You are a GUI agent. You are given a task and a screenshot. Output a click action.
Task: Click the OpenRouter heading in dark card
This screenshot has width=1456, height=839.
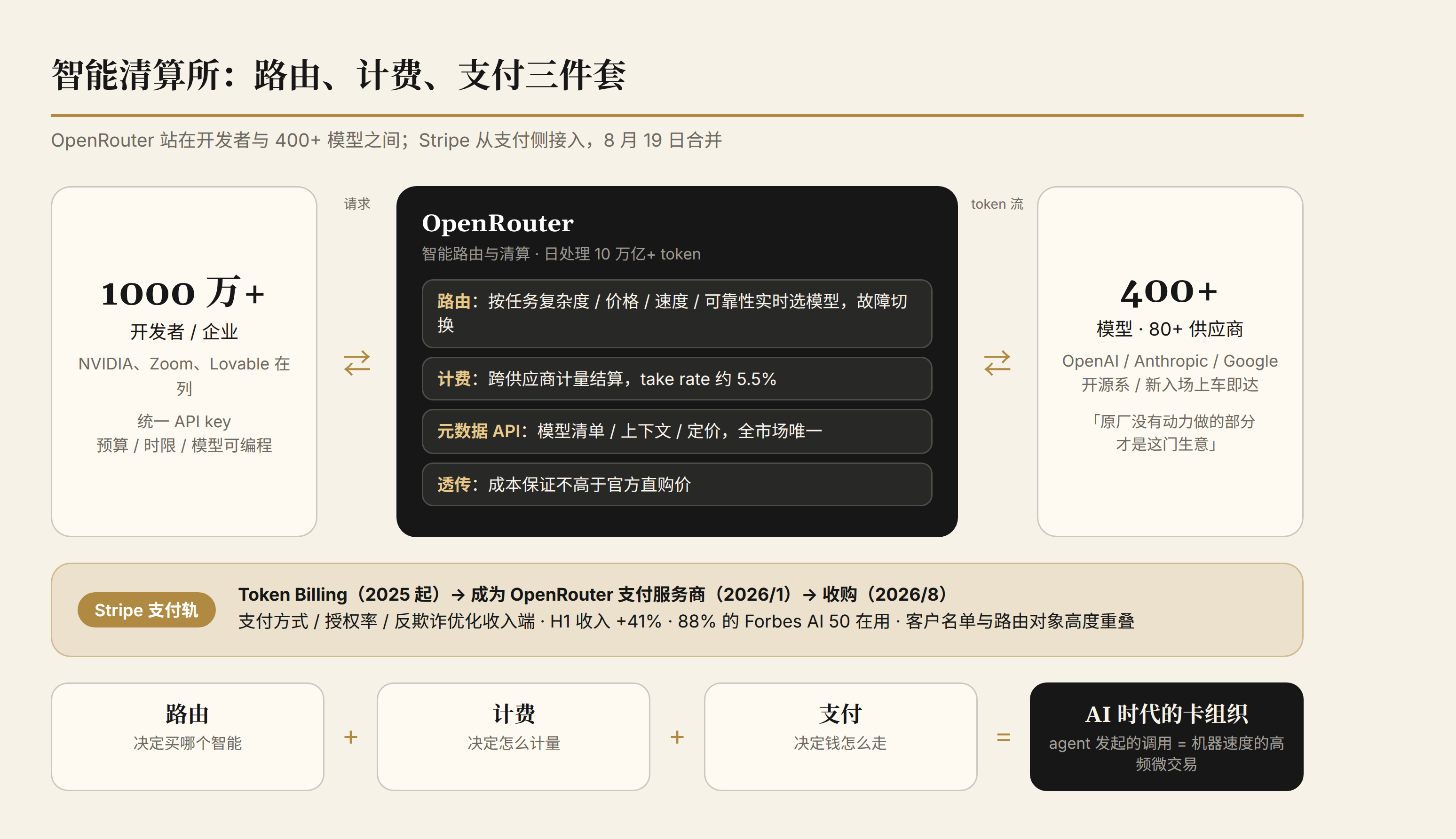(x=498, y=224)
